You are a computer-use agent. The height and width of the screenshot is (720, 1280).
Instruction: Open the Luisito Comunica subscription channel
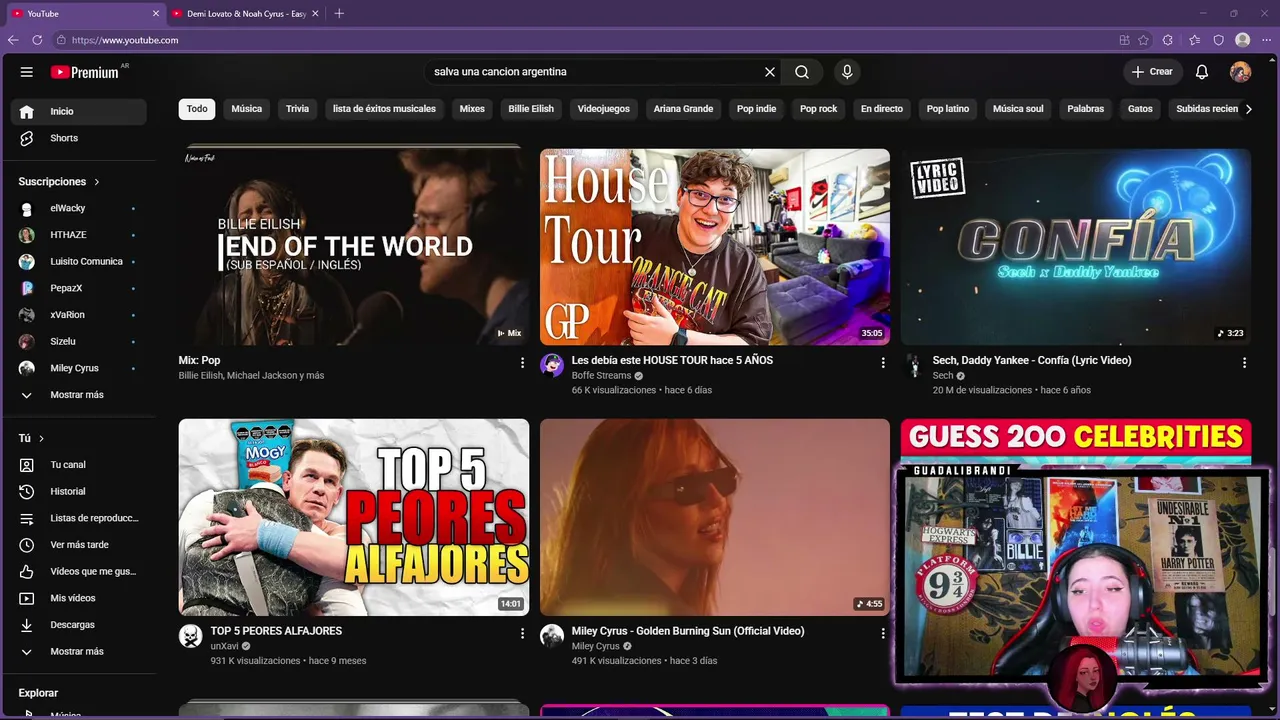point(78,262)
